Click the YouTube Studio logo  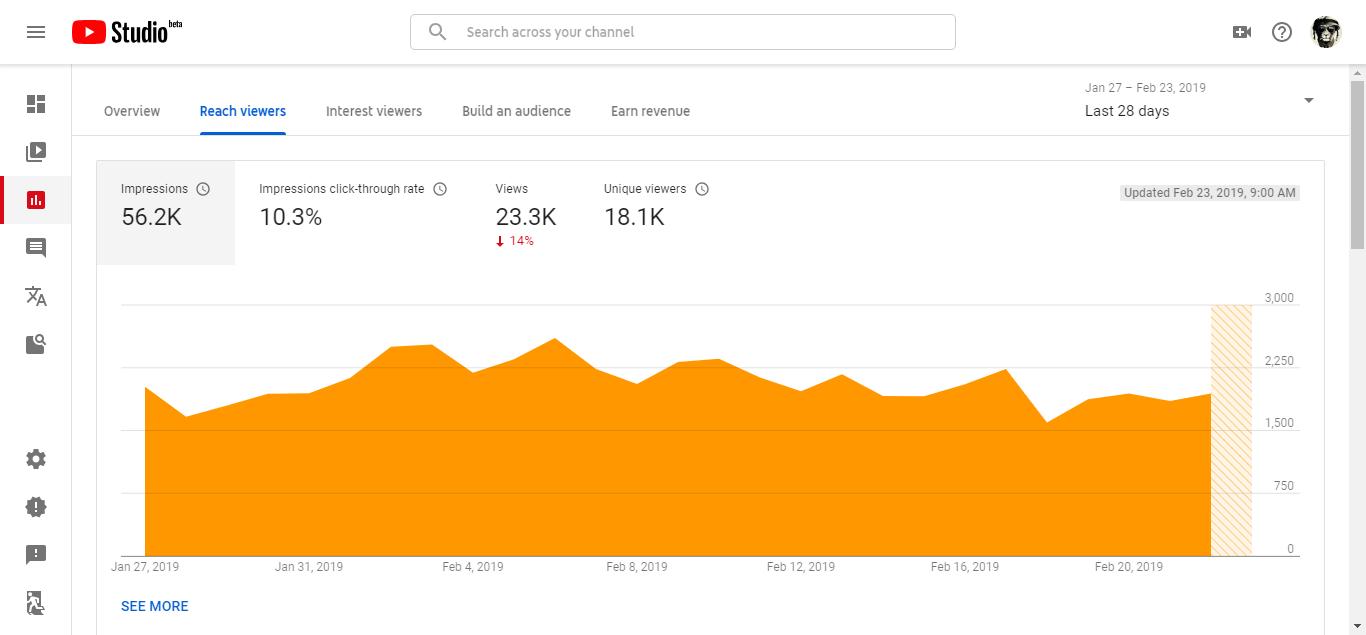pos(127,32)
